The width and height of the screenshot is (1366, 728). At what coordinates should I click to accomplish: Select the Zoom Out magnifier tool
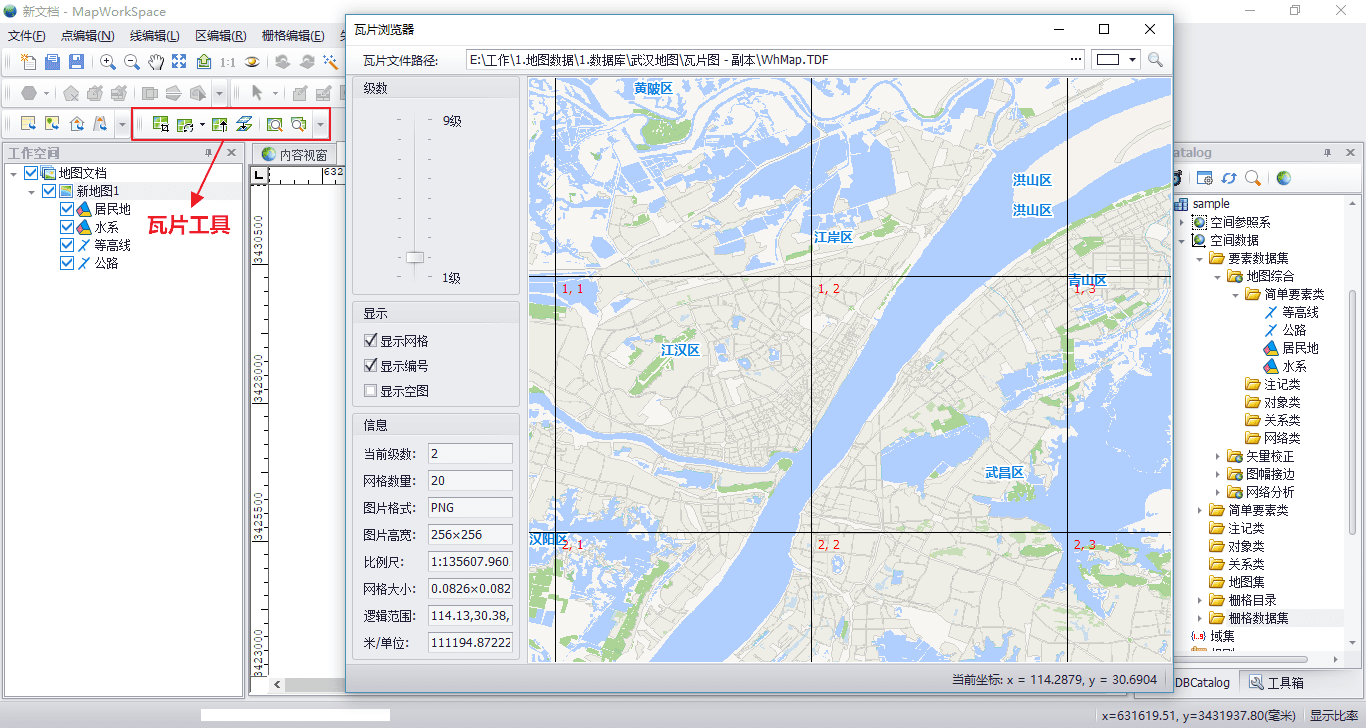tap(132, 62)
